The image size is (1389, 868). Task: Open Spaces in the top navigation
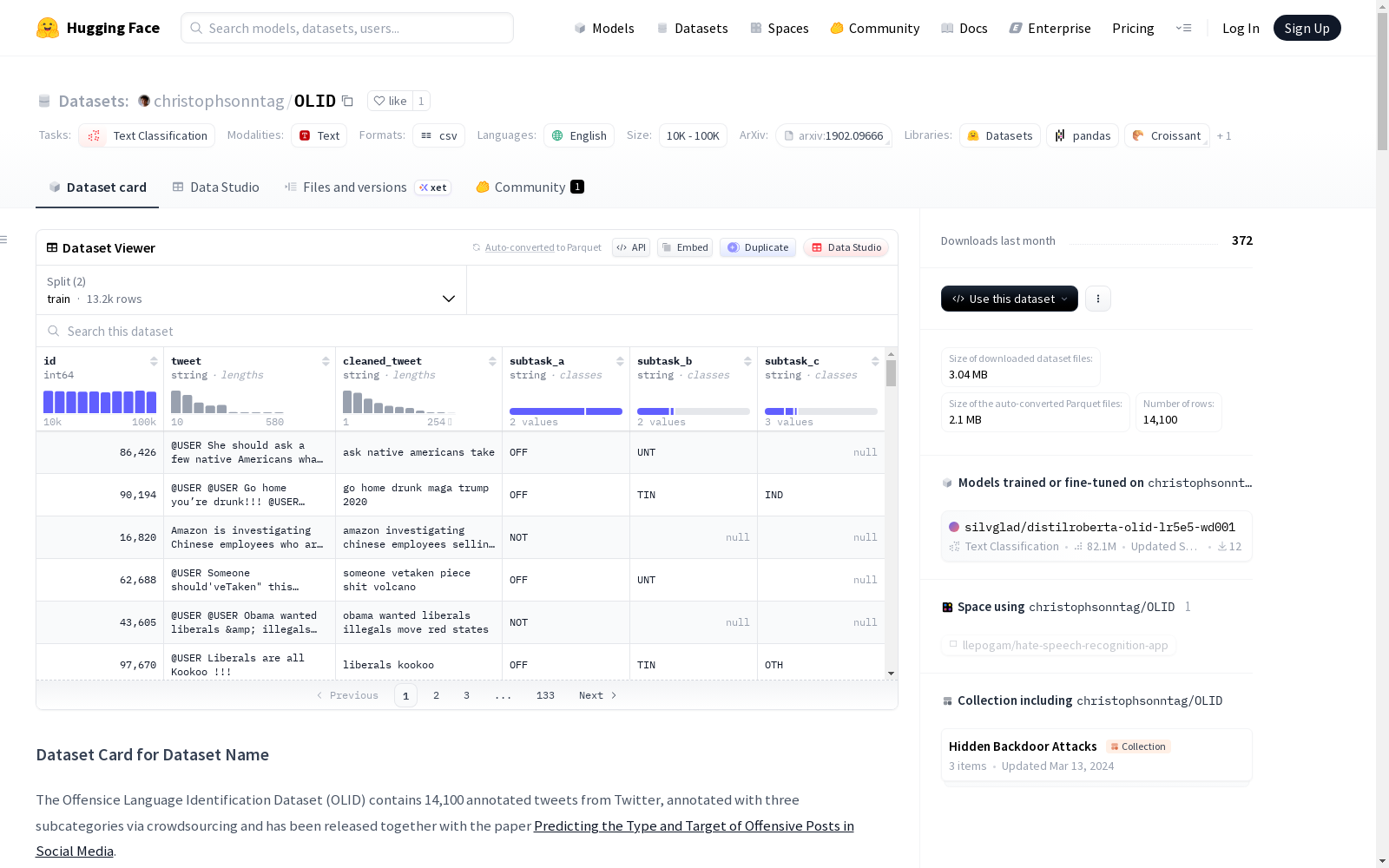pyautogui.click(x=780, y=28)
